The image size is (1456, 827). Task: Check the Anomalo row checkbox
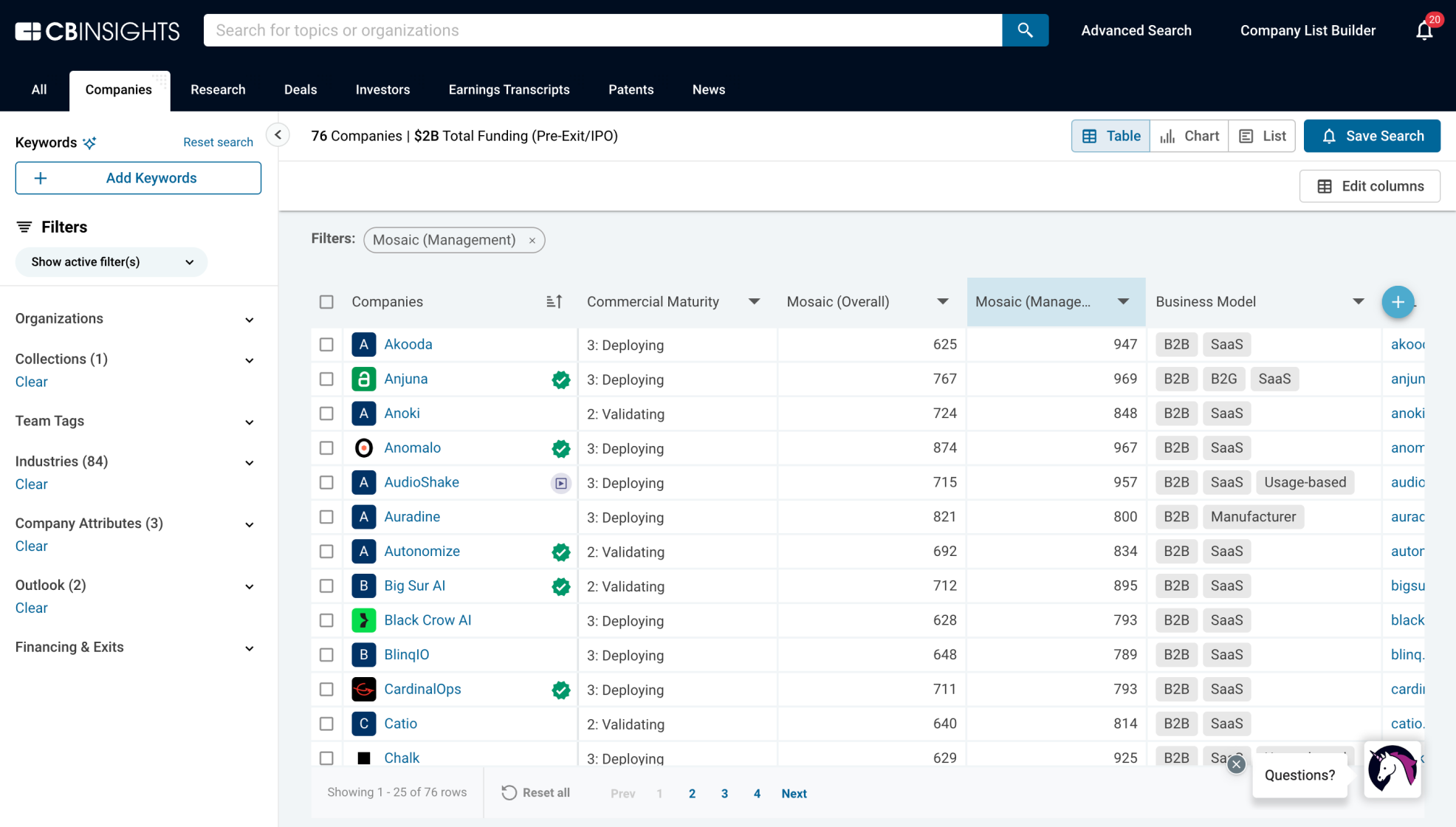[326, 448]
